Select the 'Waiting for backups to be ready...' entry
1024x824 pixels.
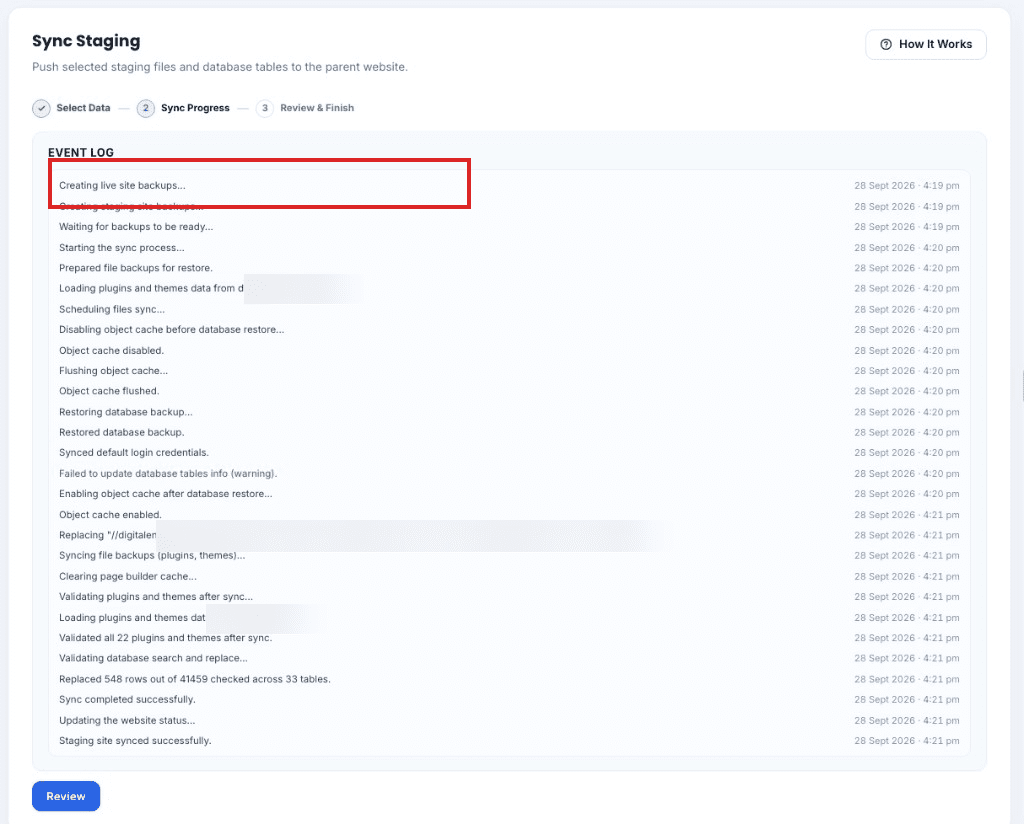136,227
